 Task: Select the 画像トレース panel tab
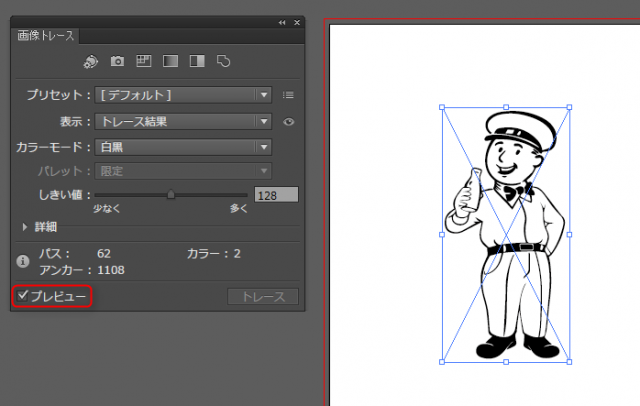tap(47, 35)
